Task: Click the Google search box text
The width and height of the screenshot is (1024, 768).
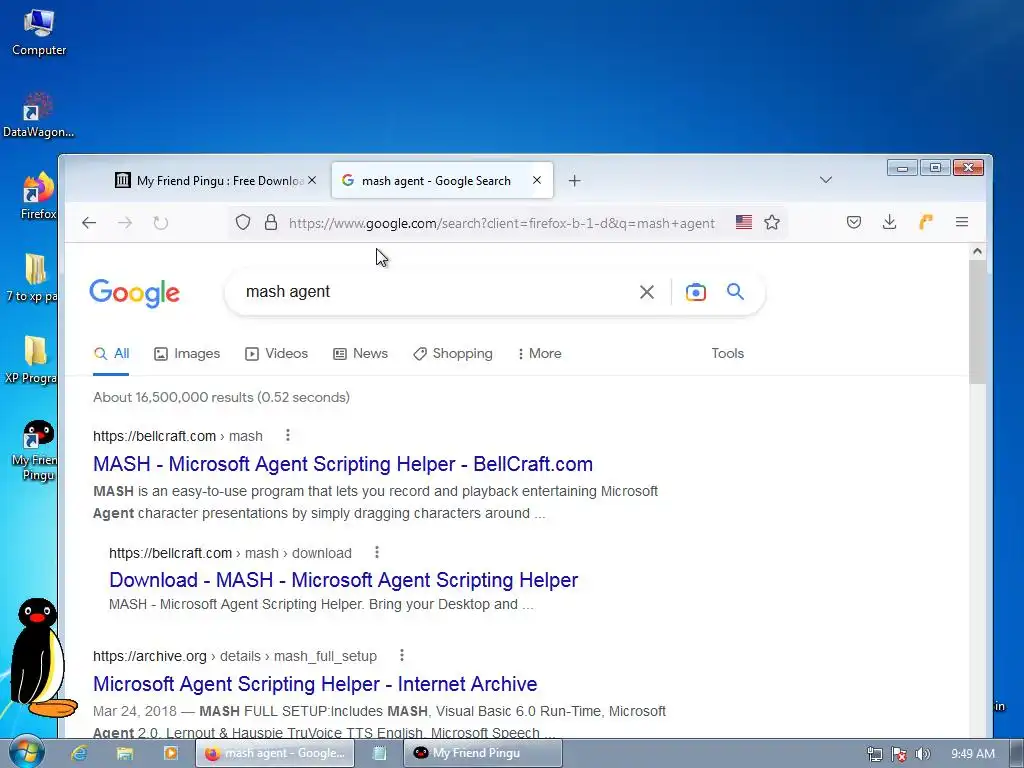Action: (x=288, y=291)
